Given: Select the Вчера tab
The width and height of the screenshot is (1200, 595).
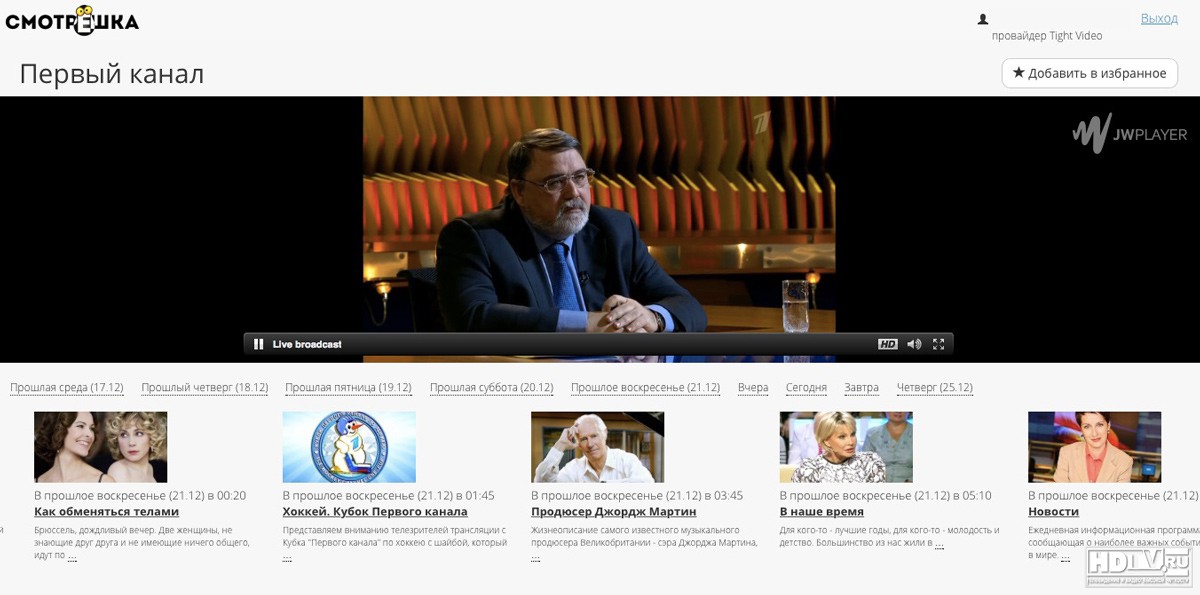Looking at the screenshot, I should 753,388.
